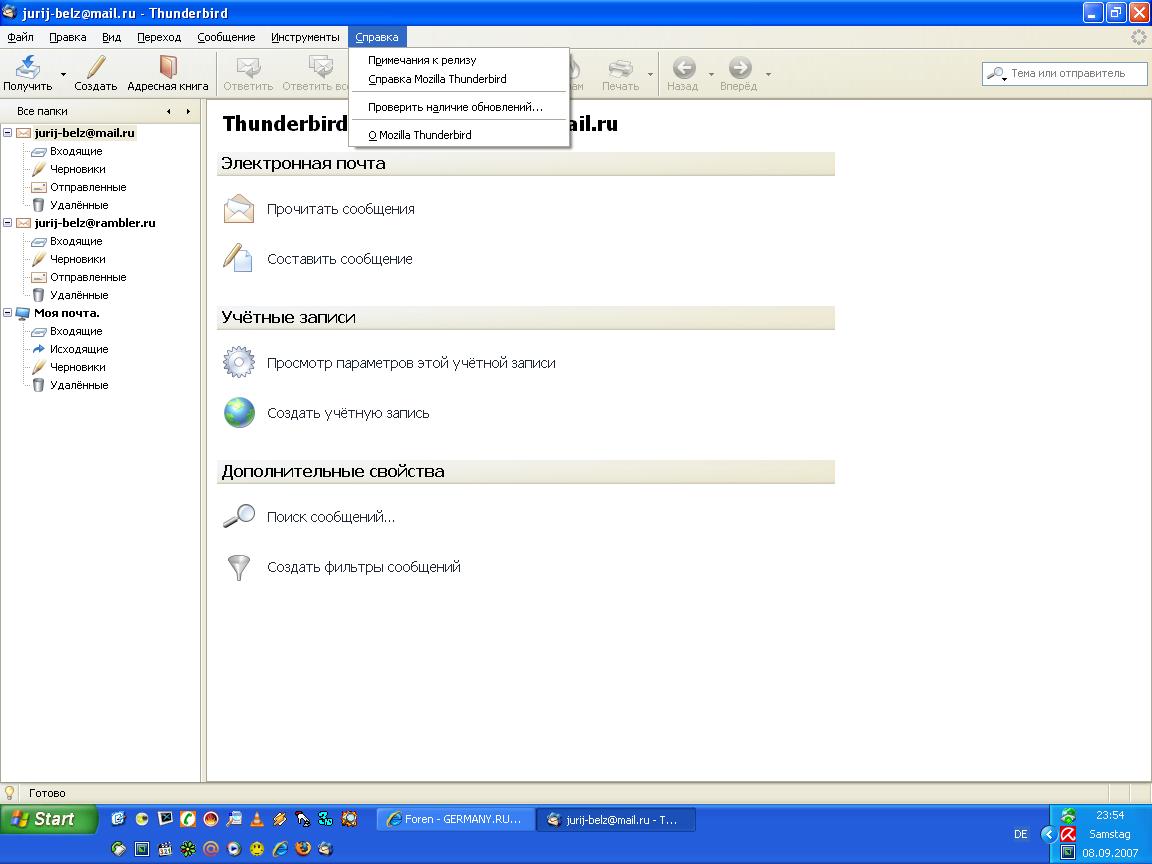Select Справка Mozilla Thunderbird menu entry
Image resolution: width=1152 pixels, height=864 pixels.
(x=458, y=79)
